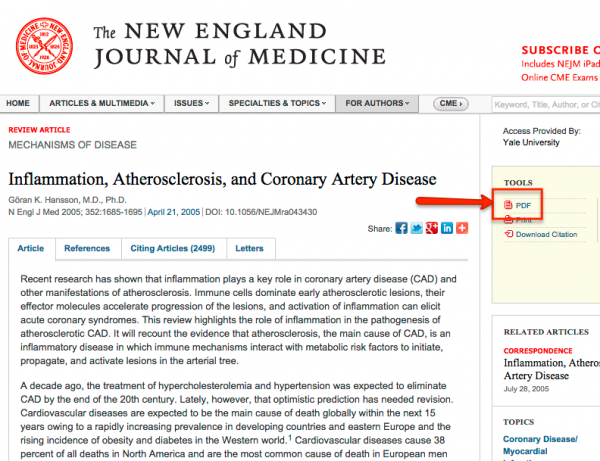600x461 pixels.
Task: Share article on Facebook
Action: [x=401, y=228]
